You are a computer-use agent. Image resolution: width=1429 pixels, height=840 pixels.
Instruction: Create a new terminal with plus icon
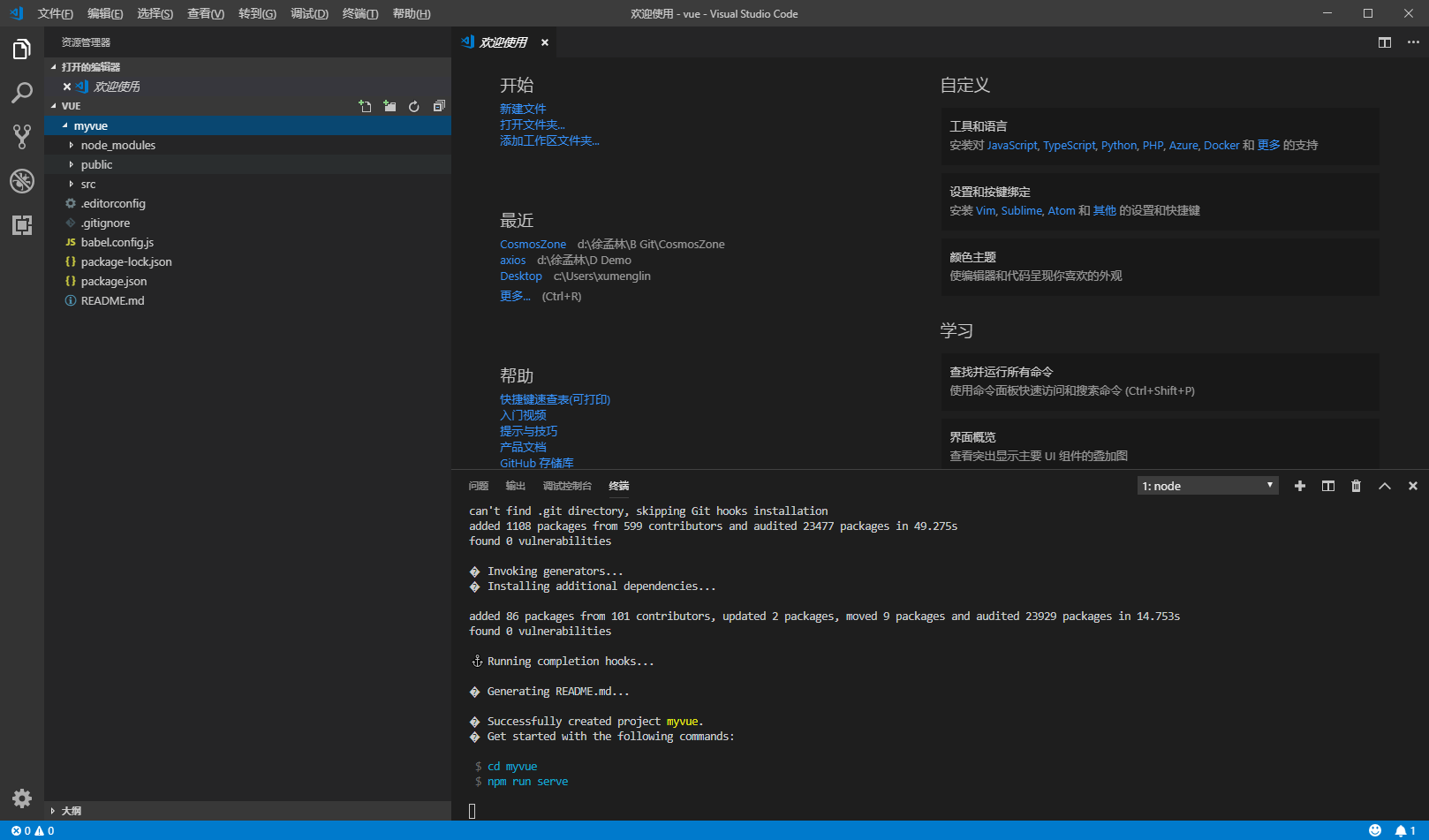[x=1300, y=486]
